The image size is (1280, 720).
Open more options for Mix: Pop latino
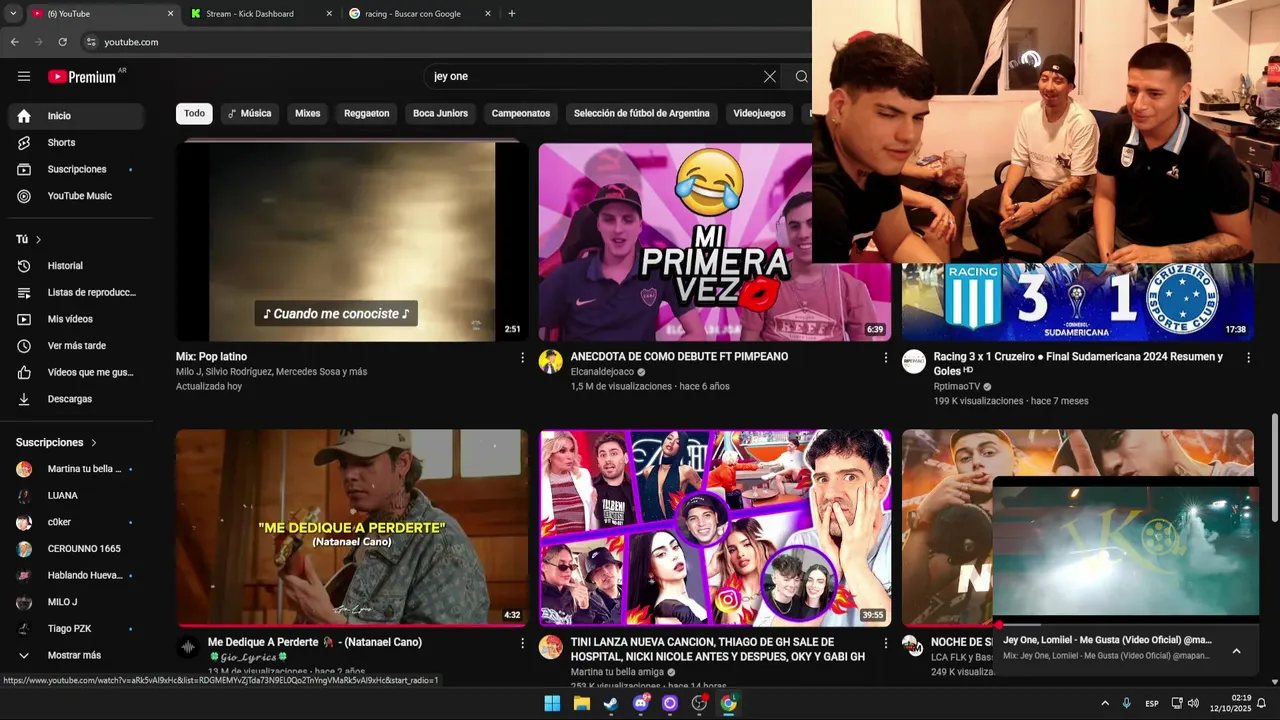tap(522, 357)
